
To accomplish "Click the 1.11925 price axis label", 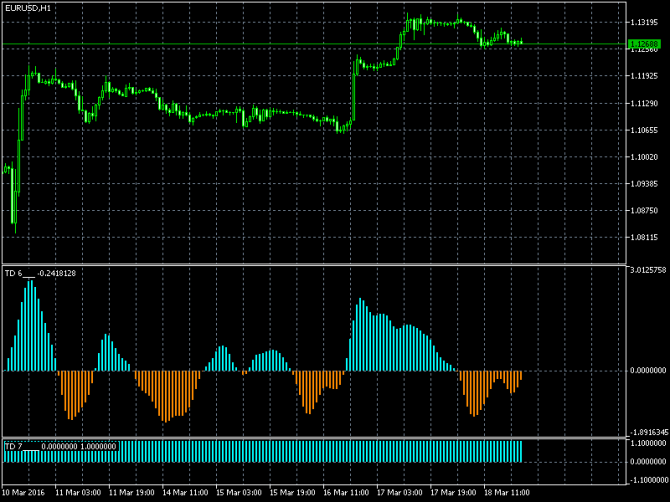I will [x=644, y=76].
